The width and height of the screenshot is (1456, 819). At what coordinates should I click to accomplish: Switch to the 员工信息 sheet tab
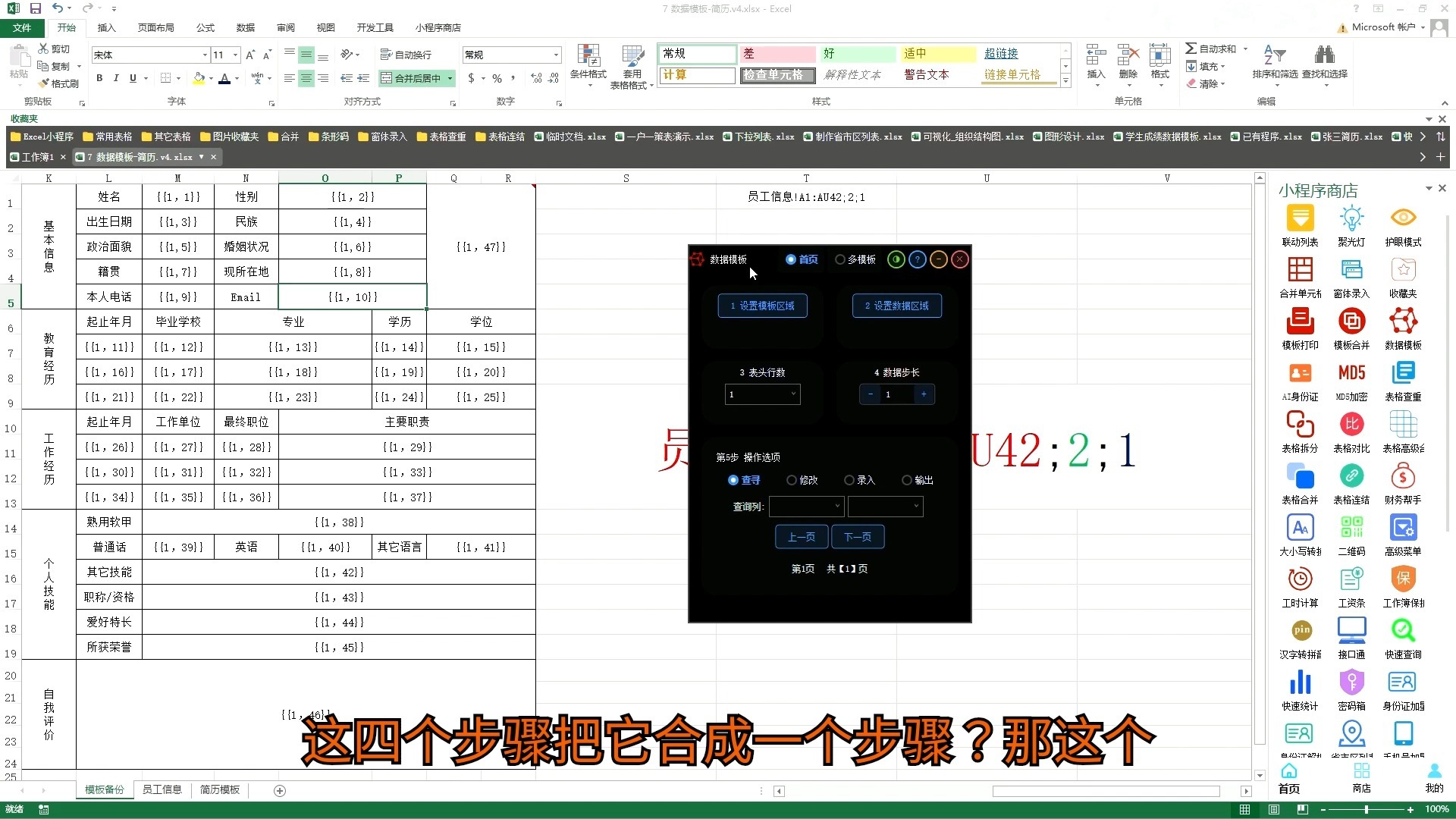click(x=162, y=789)
